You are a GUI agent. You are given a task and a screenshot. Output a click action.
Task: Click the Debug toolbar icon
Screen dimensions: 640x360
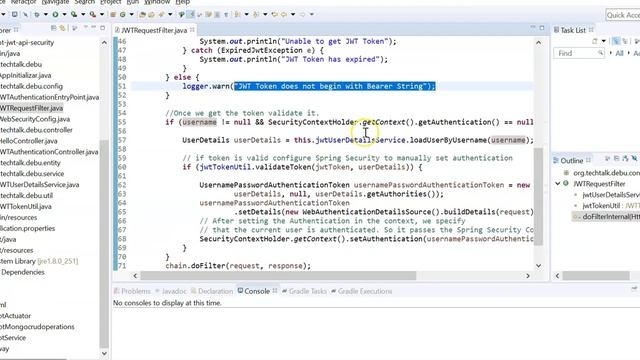click(x=37, y=14)
